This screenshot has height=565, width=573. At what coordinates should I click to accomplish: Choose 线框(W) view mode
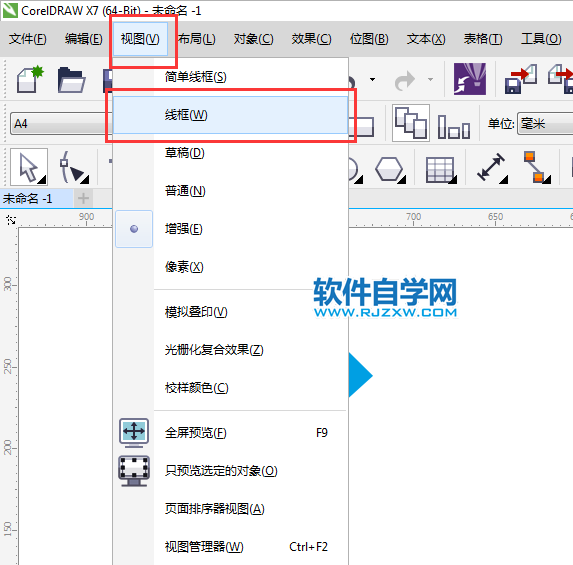coord(230,115)
